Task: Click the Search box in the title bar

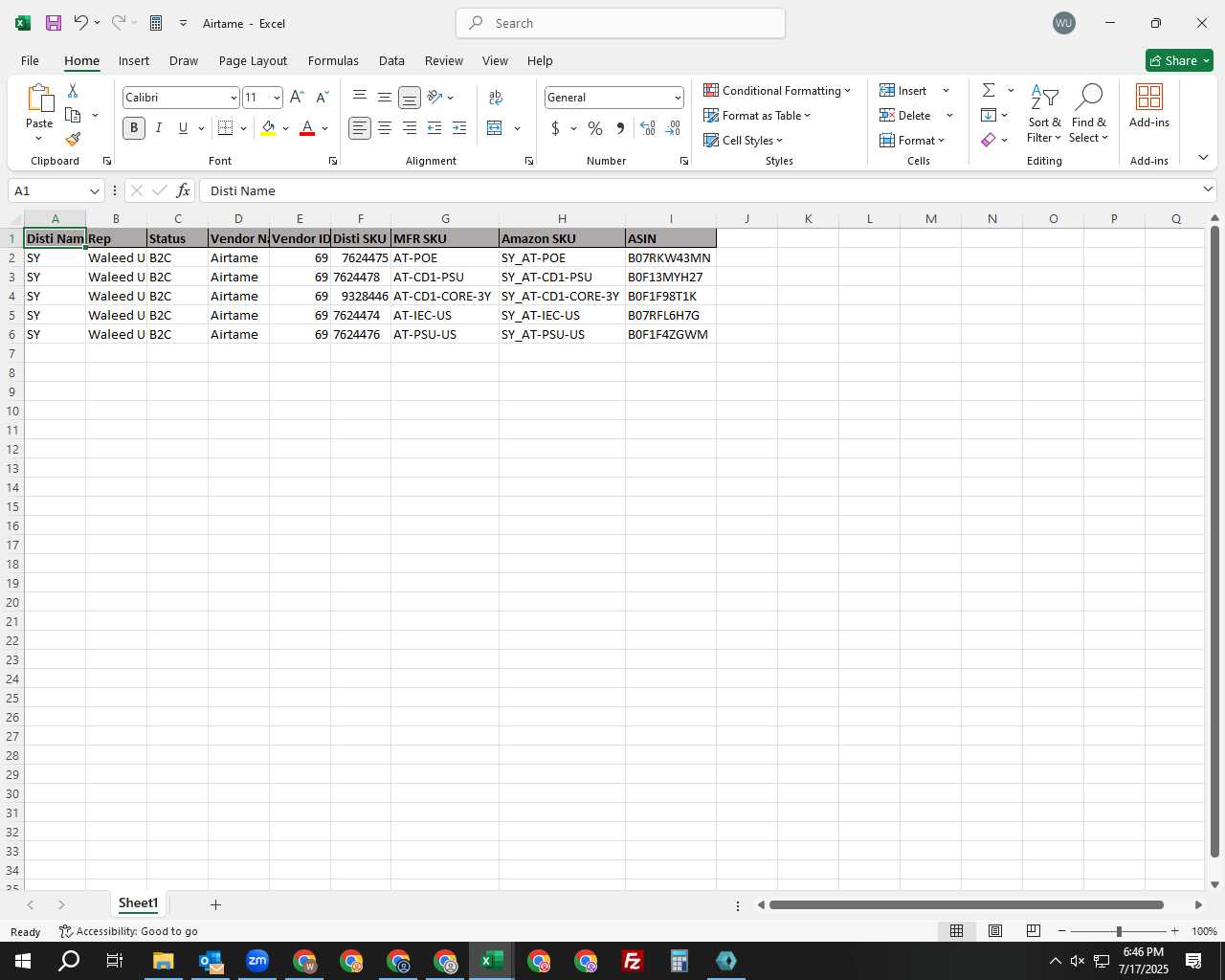Action: [620, 23]
